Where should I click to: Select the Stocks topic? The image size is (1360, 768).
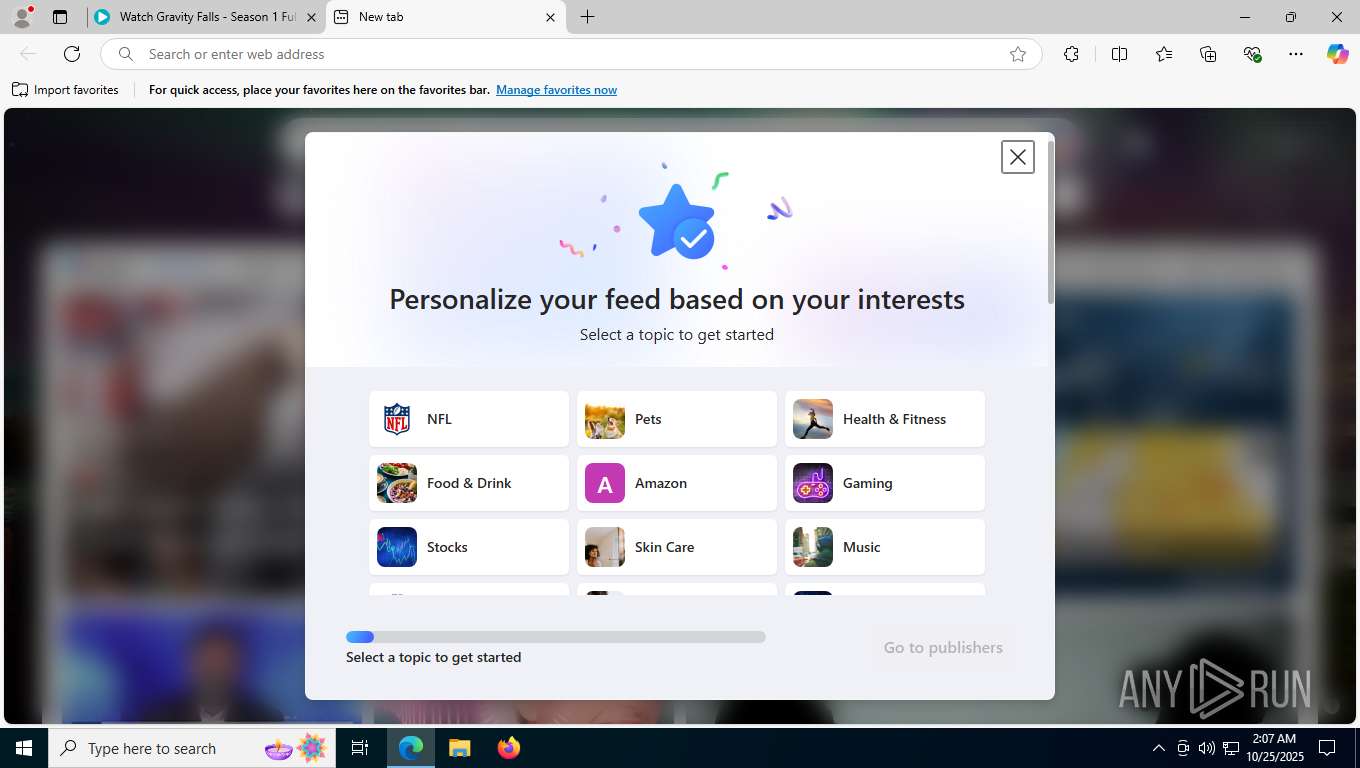(469, 547)
